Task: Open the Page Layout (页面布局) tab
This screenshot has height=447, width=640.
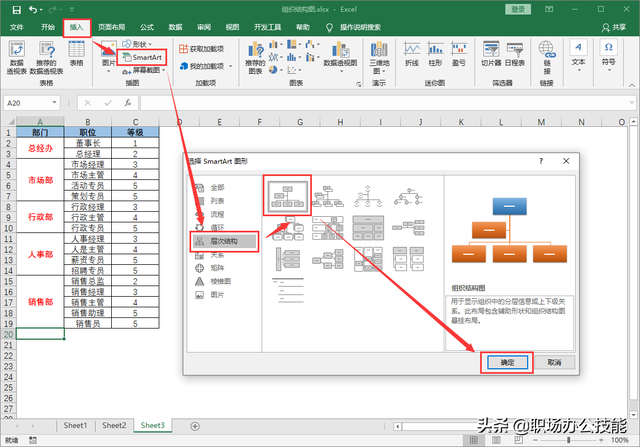Action: tap(111, 27)
